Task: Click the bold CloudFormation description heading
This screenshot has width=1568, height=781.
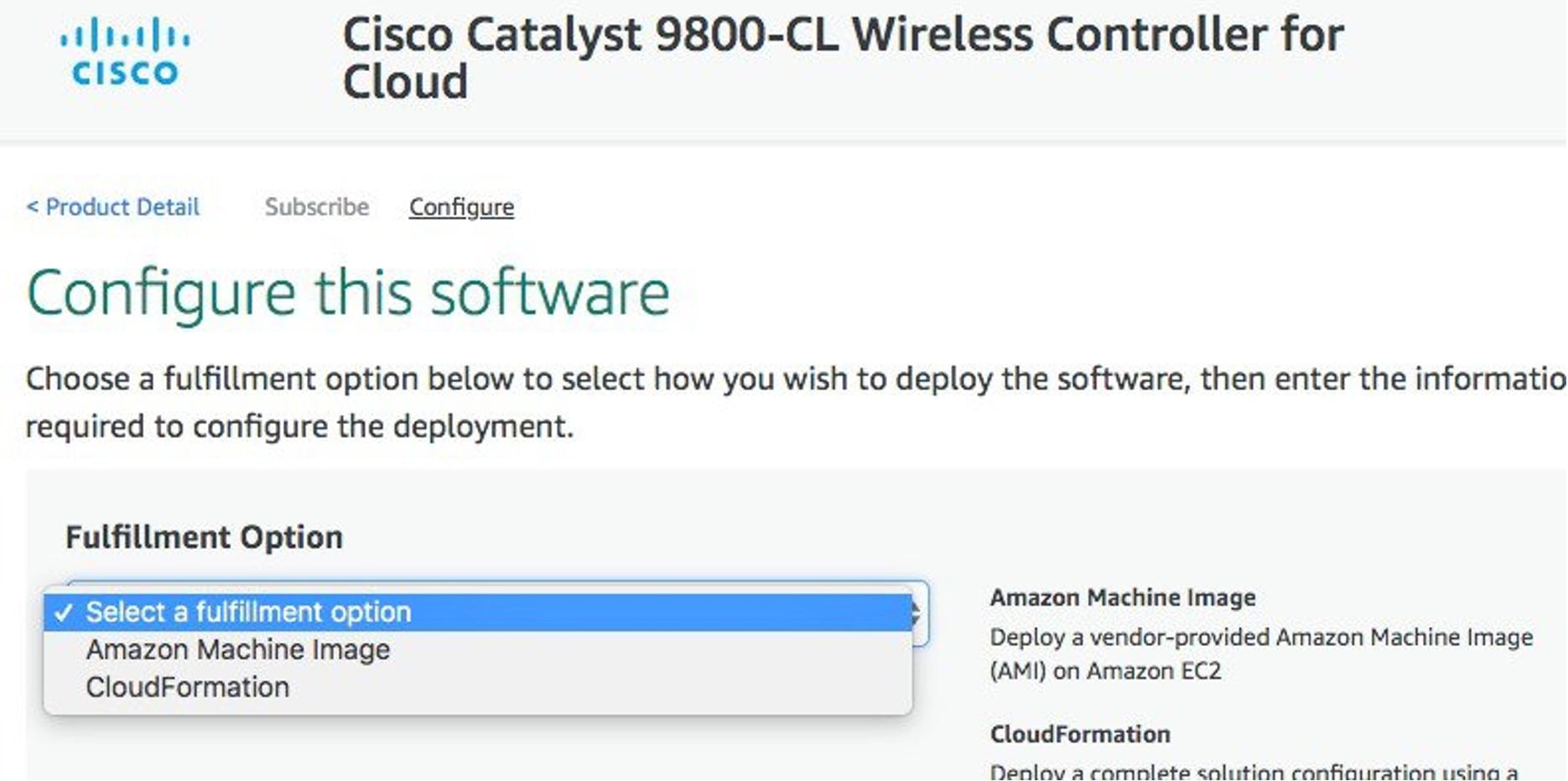Action: (x=1079, y=735)
